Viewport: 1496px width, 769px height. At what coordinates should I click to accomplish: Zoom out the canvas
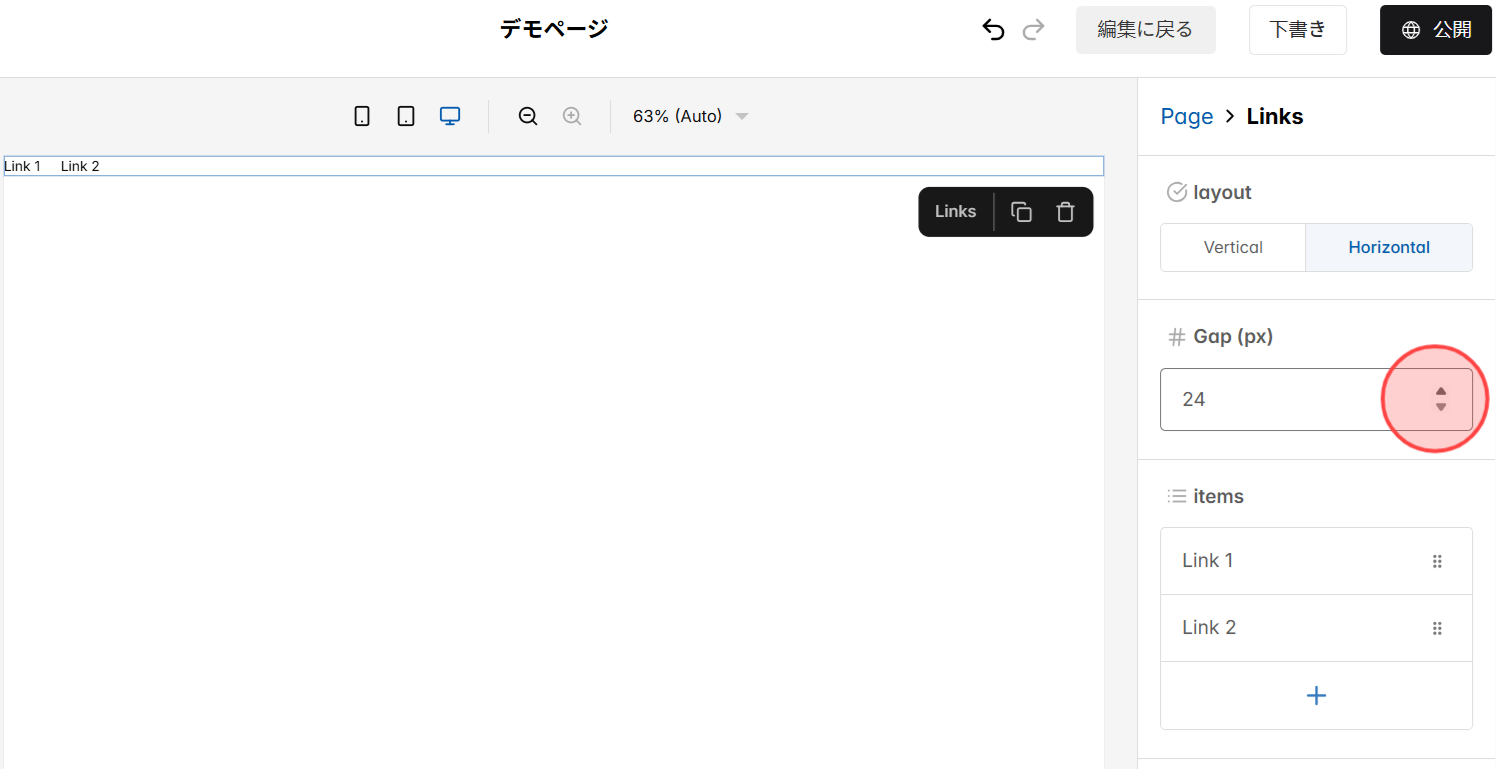point(527,116)
